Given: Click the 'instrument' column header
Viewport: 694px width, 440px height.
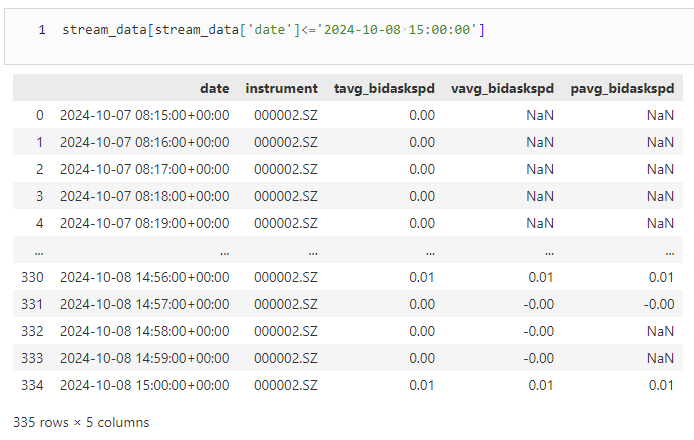Looking at the screenshot, I should pos(281,88).
